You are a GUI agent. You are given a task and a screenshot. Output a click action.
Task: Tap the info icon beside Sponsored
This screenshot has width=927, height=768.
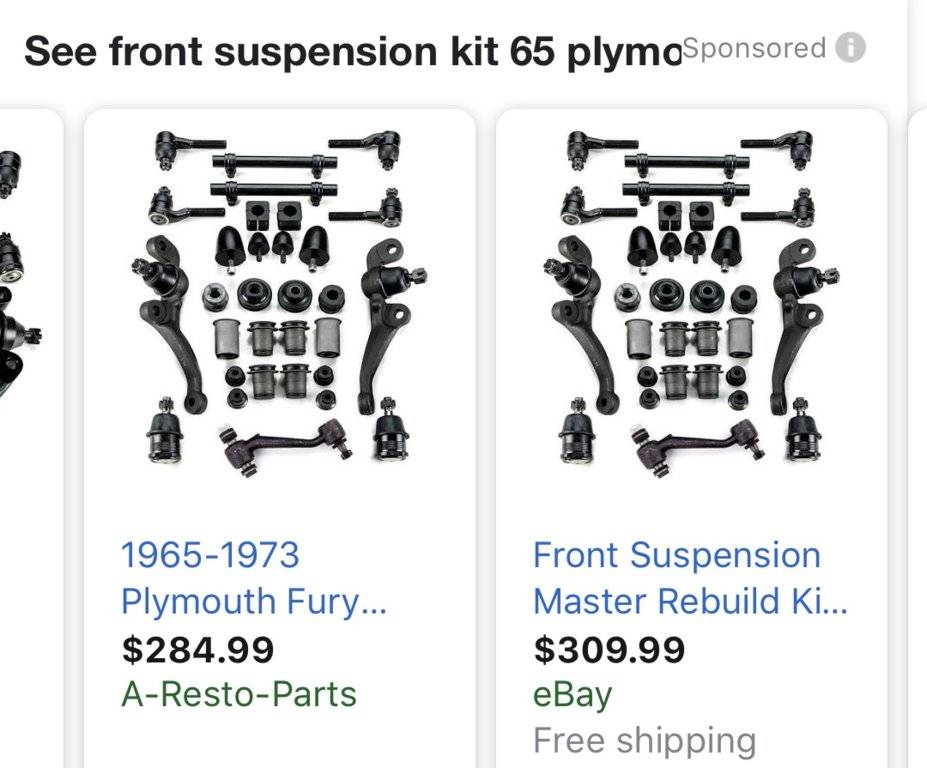(849, 48)
